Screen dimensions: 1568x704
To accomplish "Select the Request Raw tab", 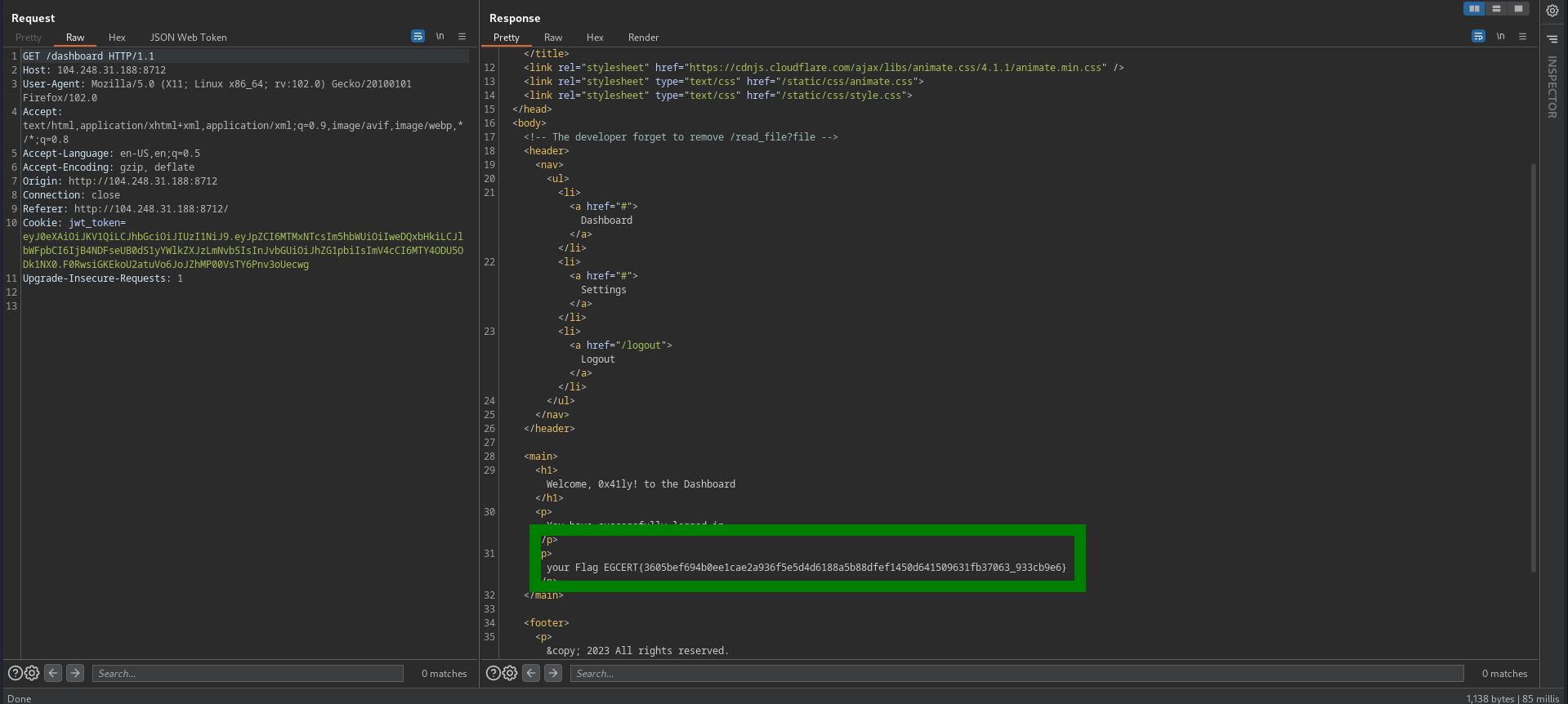I will tap(75, 38).
